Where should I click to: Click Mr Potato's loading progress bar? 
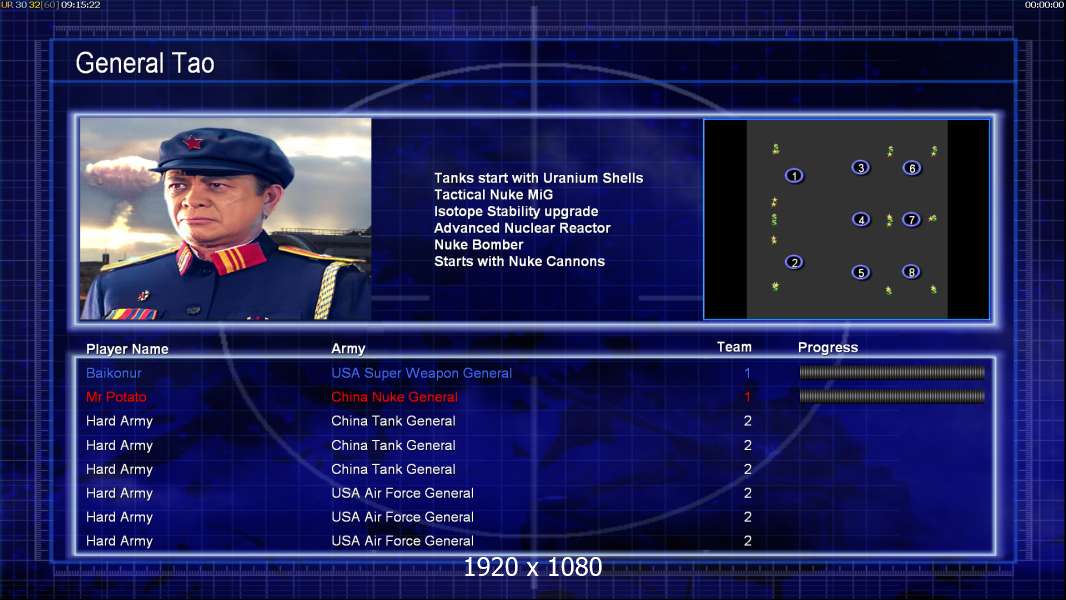892,396
